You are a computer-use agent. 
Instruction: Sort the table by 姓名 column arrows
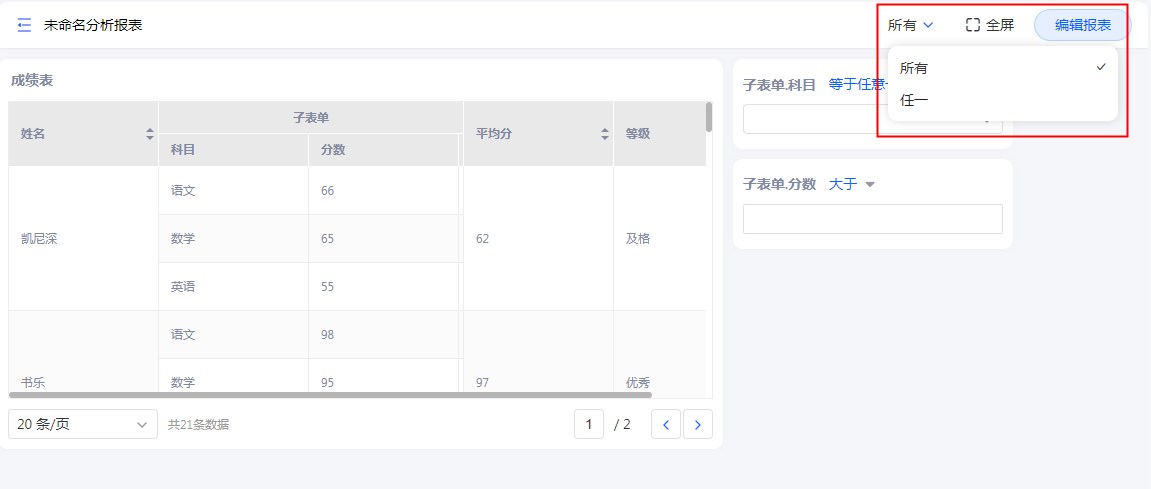150,133
